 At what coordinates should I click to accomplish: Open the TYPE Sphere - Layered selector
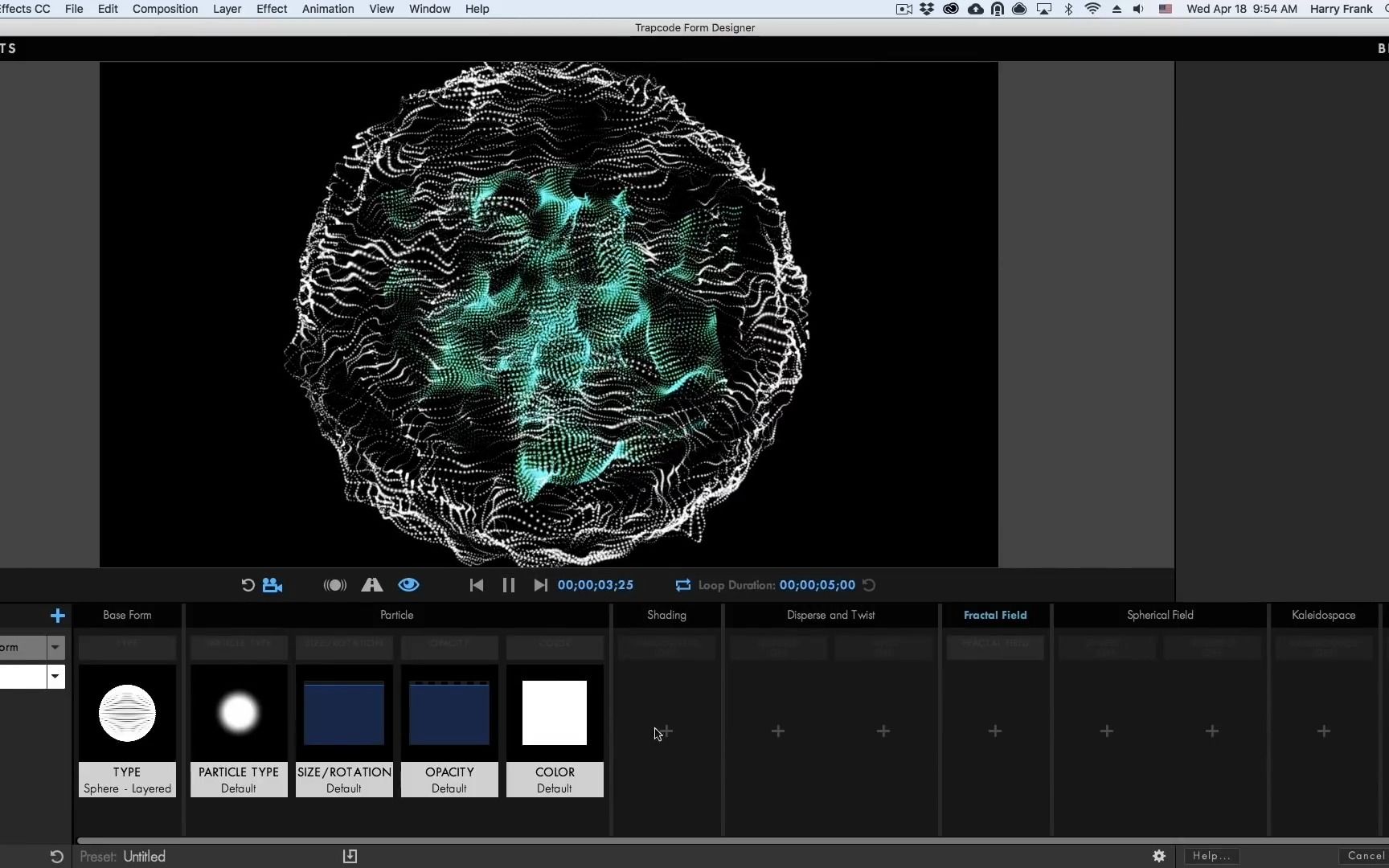[x=126, y=731]
